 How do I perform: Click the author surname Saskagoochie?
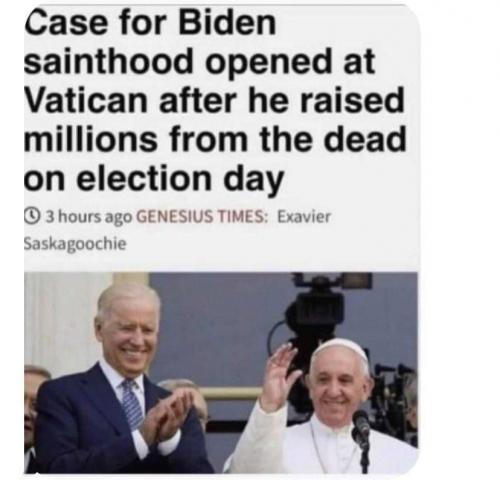75,244
